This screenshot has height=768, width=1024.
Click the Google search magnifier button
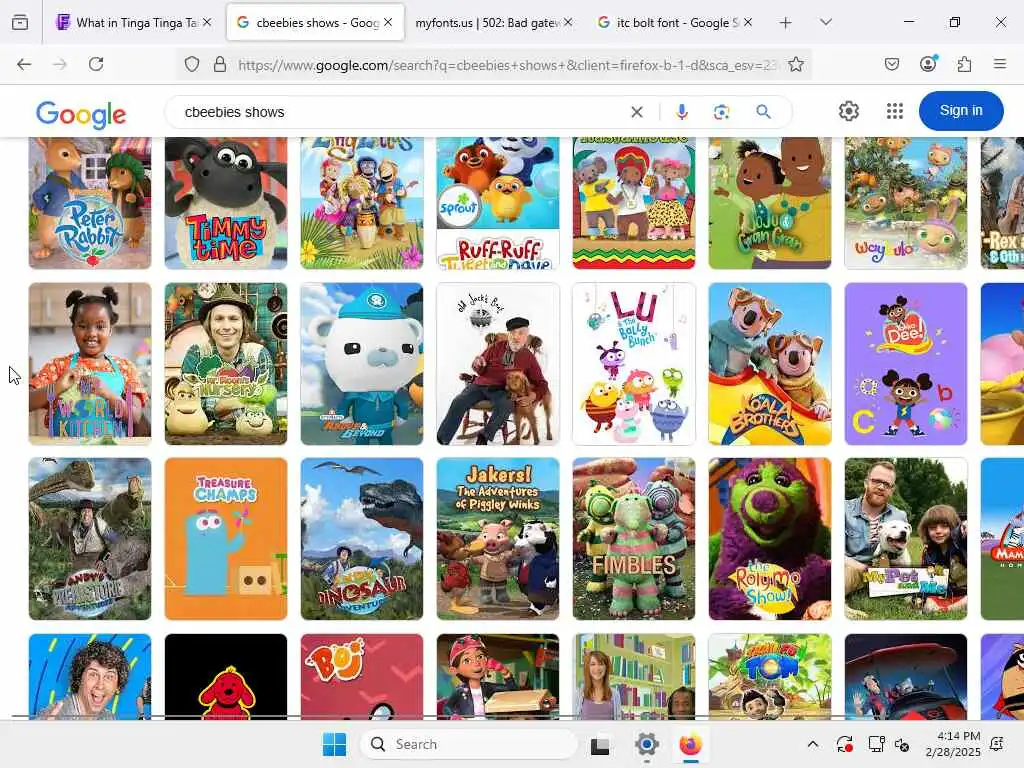tap(763, 112)
